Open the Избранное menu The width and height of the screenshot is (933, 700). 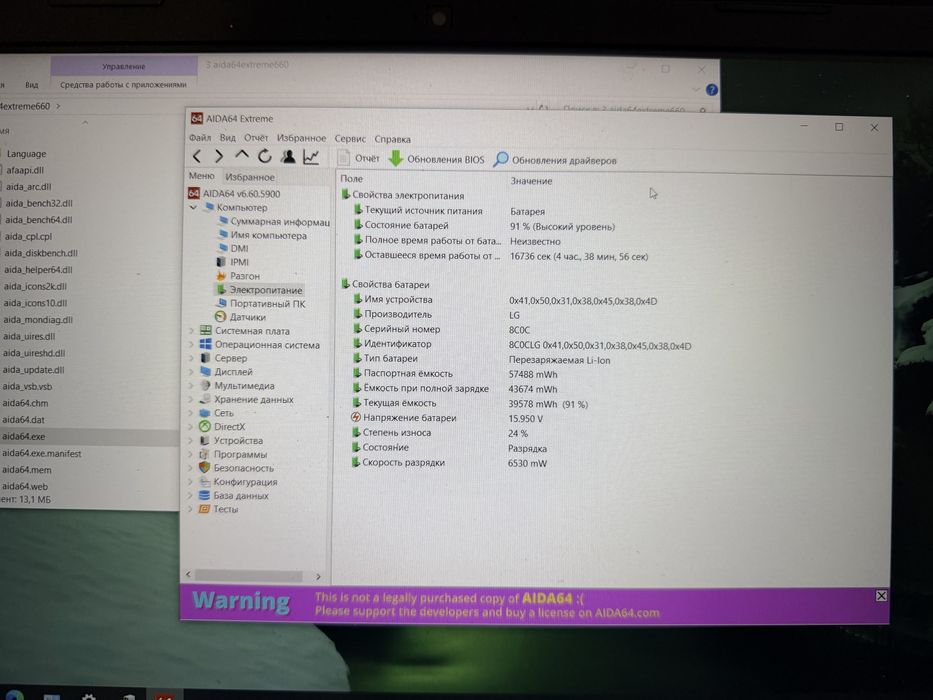(x=301, y=138)
